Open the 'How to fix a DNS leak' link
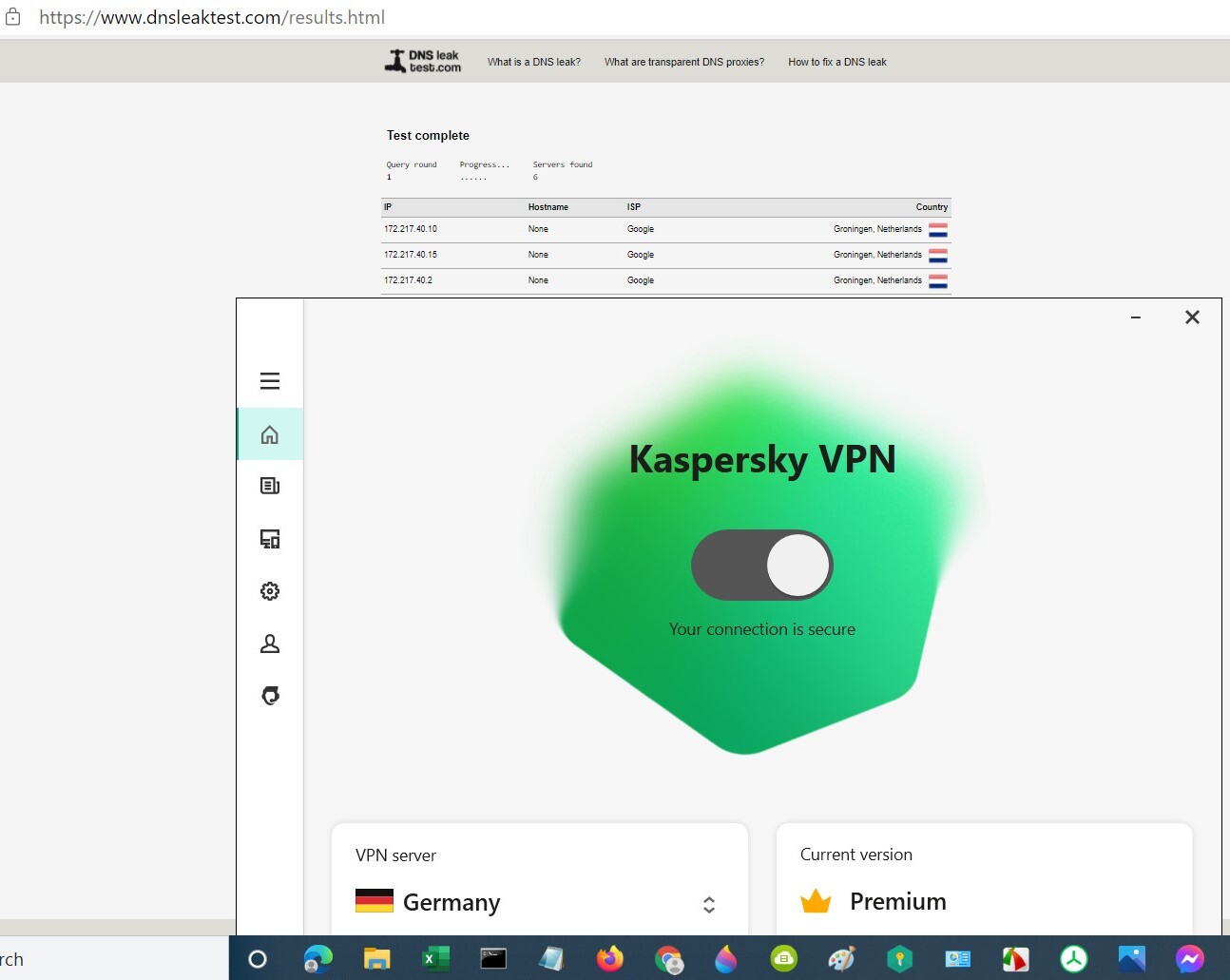This screenshot has height=980, width=1230. [837, 62]
